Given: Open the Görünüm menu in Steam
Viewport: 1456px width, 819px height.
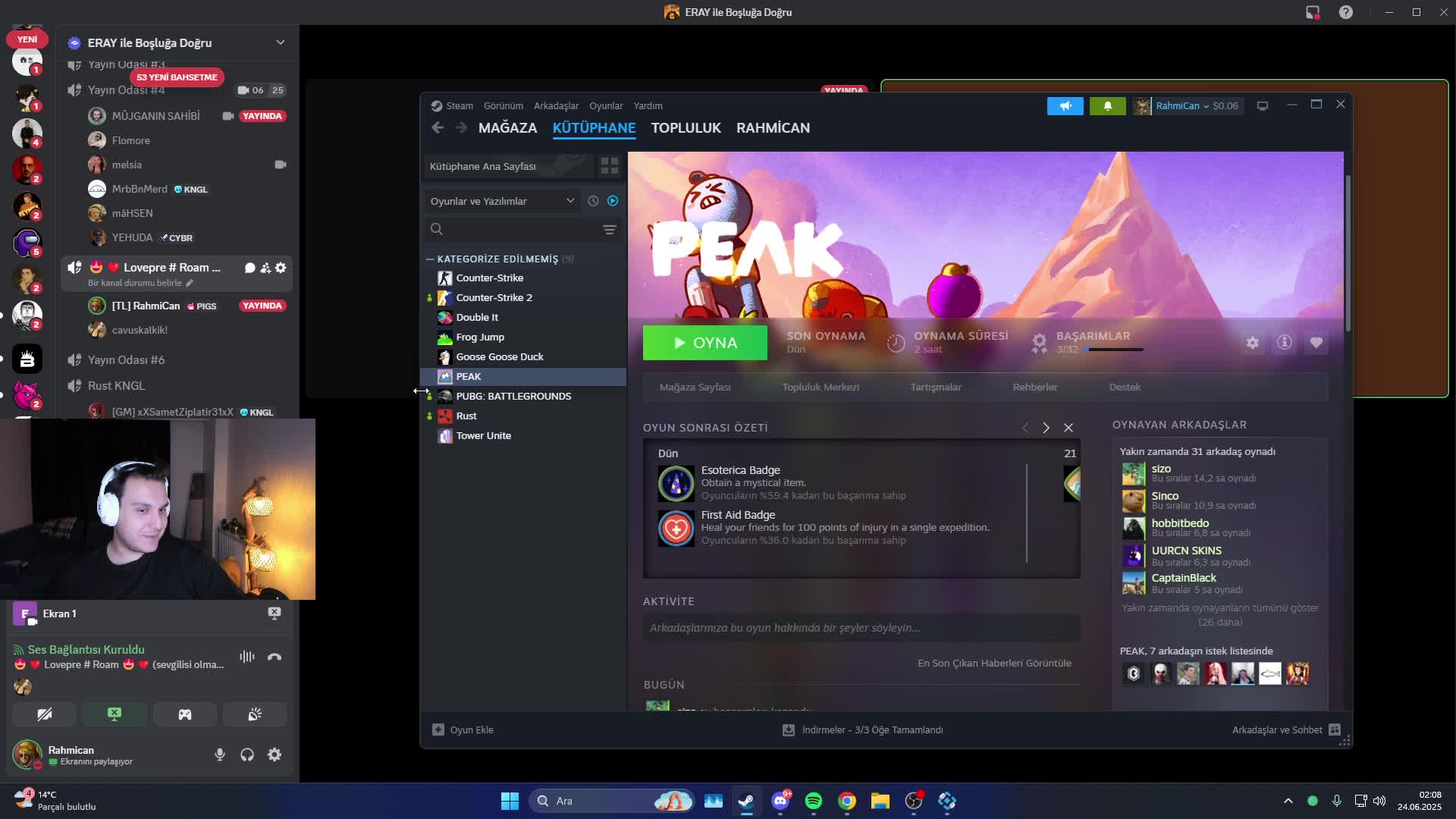Looking at the screenshot, I should [x=503, y=105].
